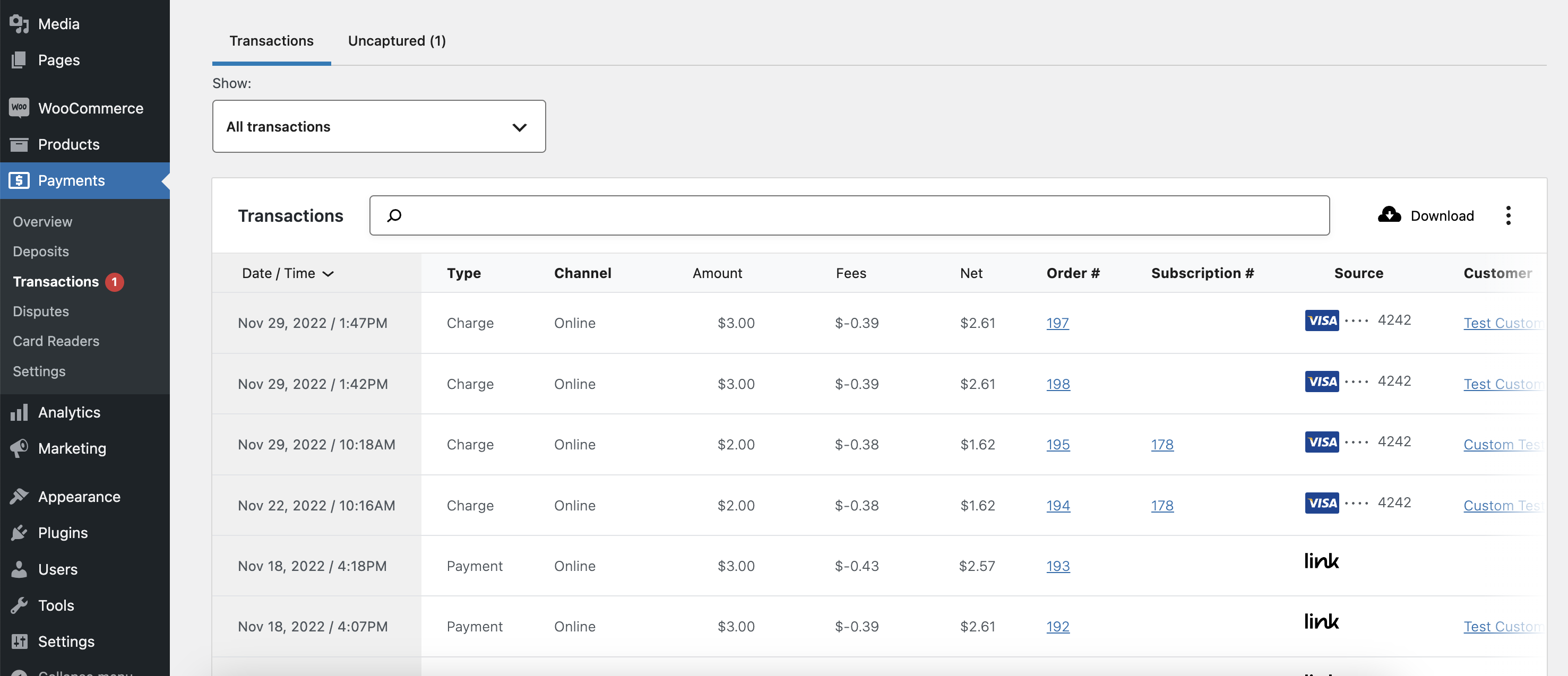Click the Appearance paintbrush icon

(19, 497)
